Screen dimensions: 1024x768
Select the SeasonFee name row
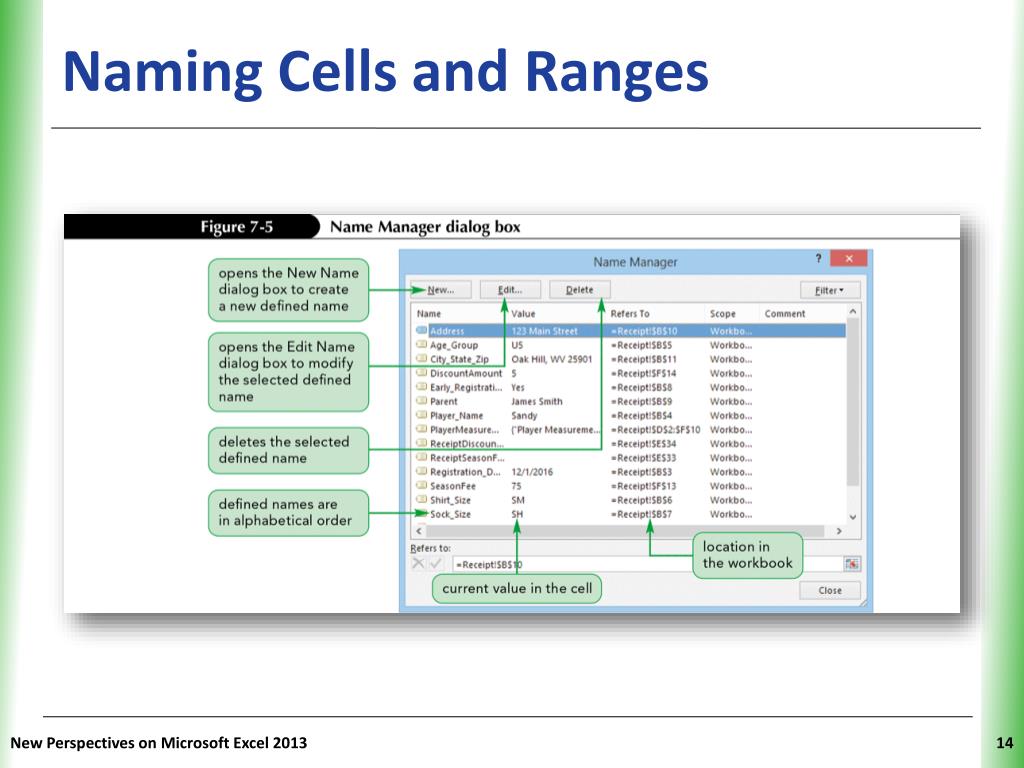pos(630,486)
